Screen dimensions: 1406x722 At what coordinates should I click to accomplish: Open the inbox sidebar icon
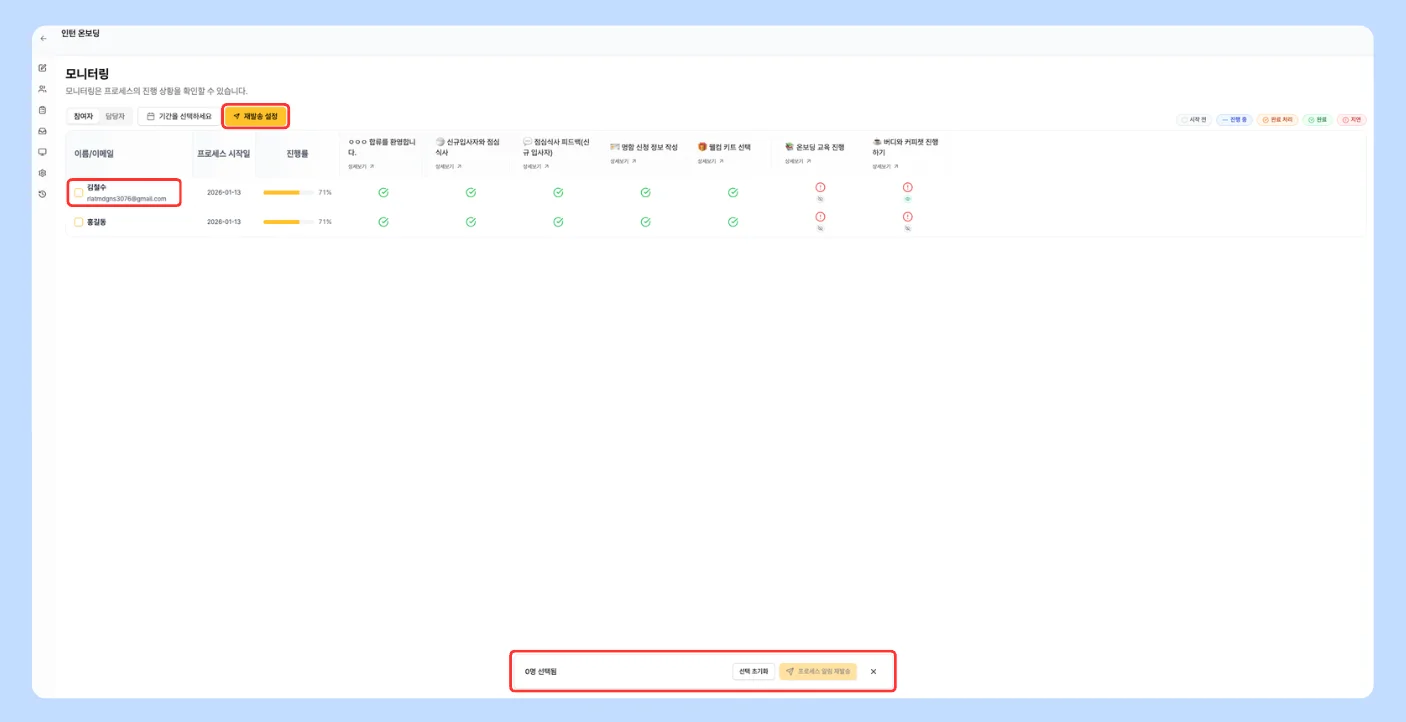coord(42,131)
